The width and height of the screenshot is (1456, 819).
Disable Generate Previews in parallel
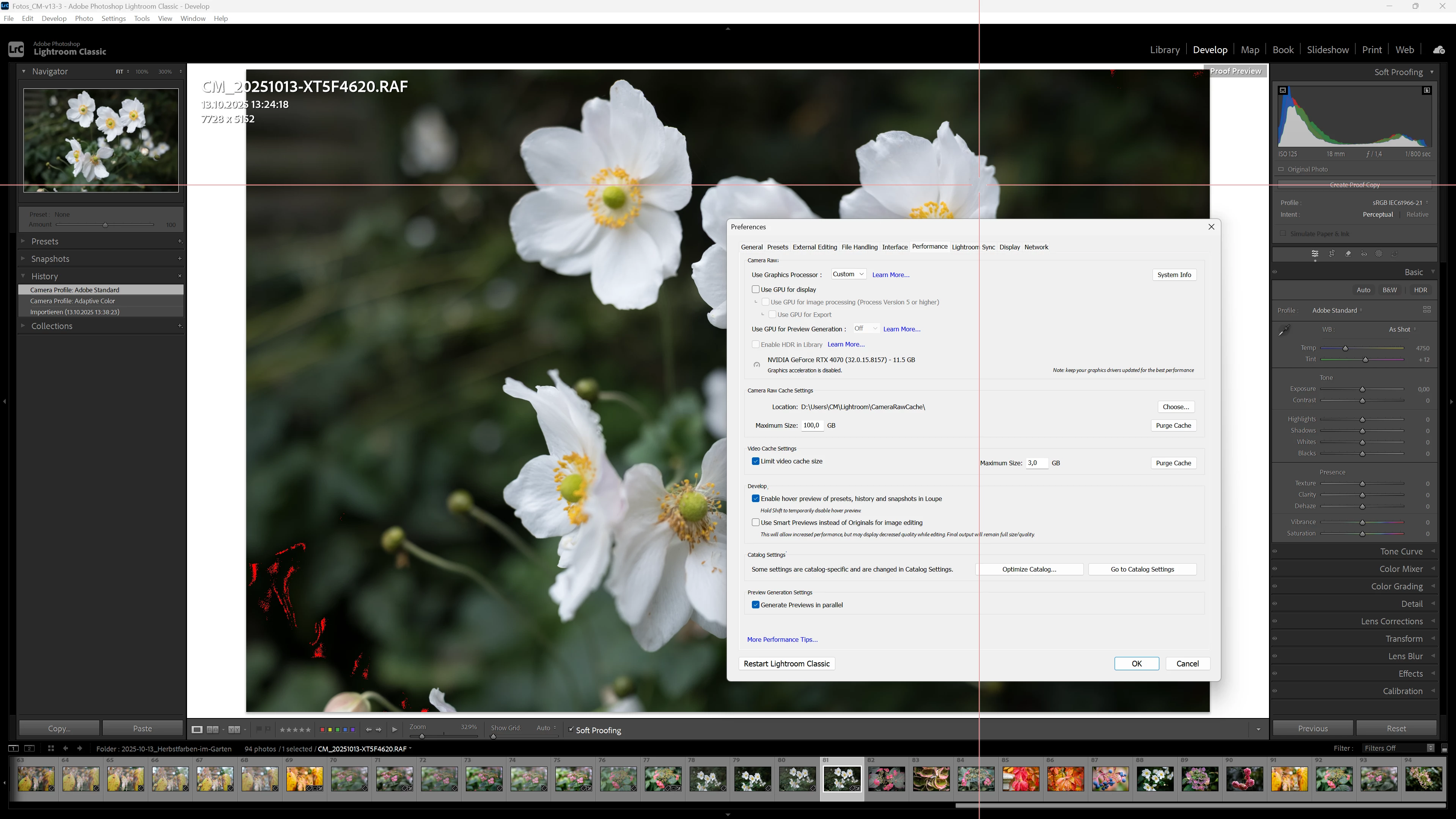click(755, 605)
